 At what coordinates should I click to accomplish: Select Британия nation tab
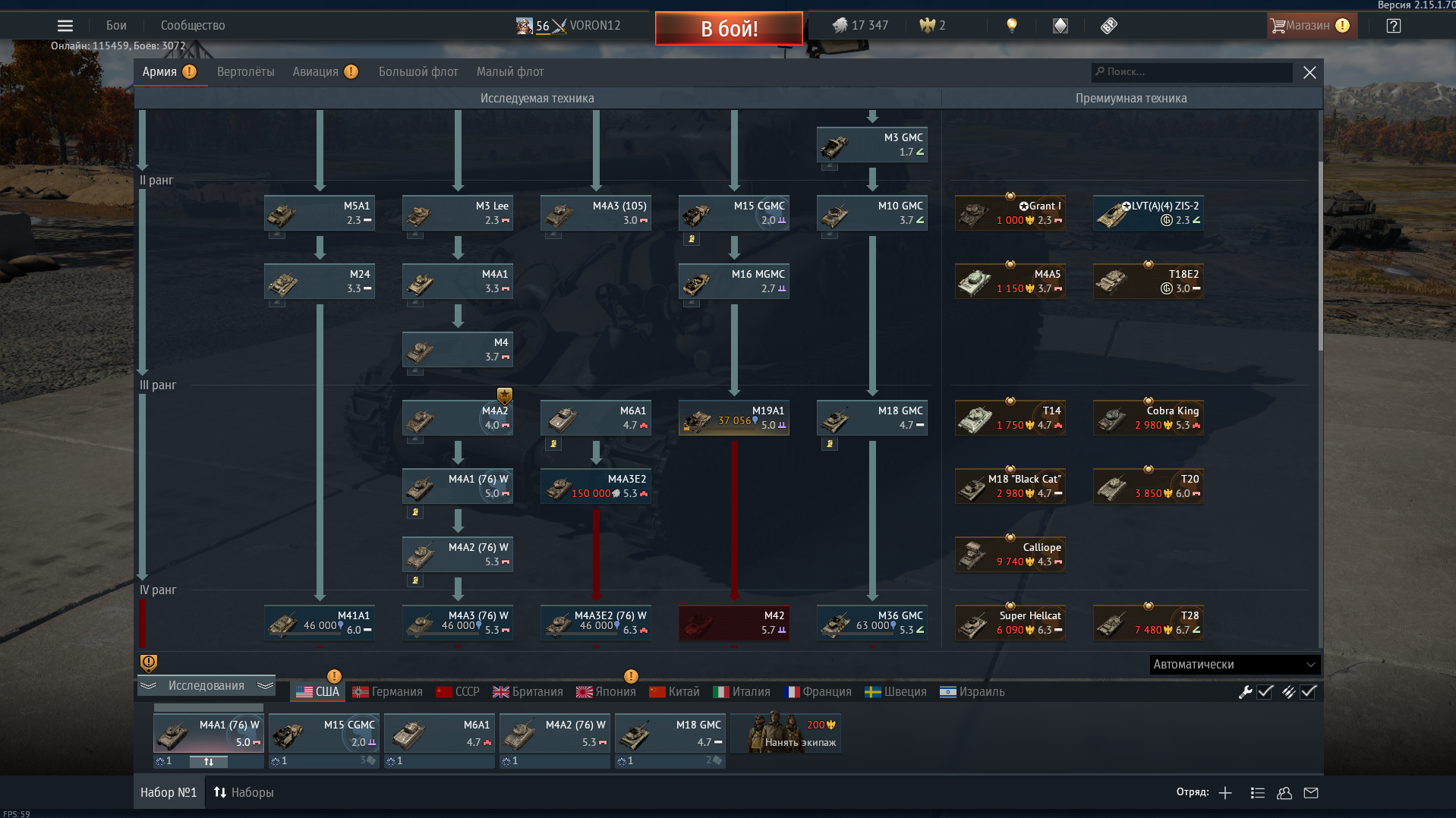528,692
